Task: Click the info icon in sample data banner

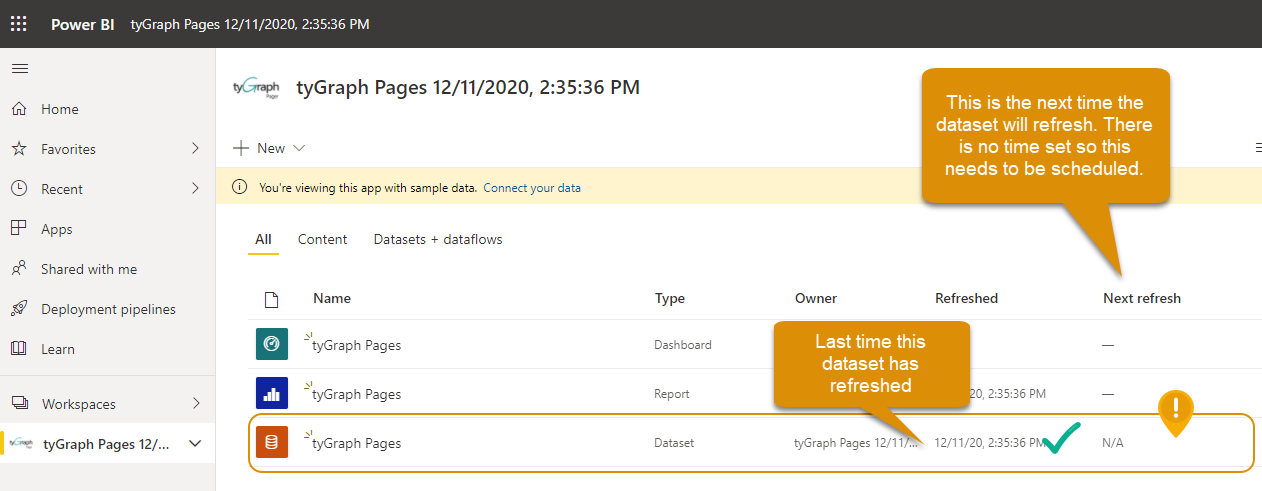Action: coord(240,187)
